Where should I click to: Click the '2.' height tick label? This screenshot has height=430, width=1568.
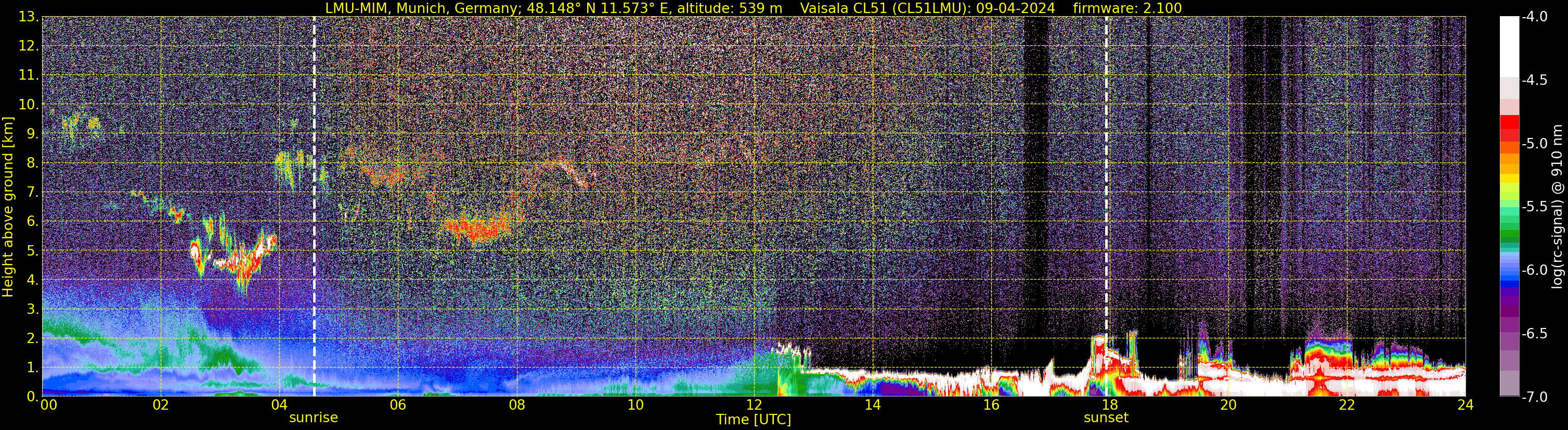click(33, 338)
